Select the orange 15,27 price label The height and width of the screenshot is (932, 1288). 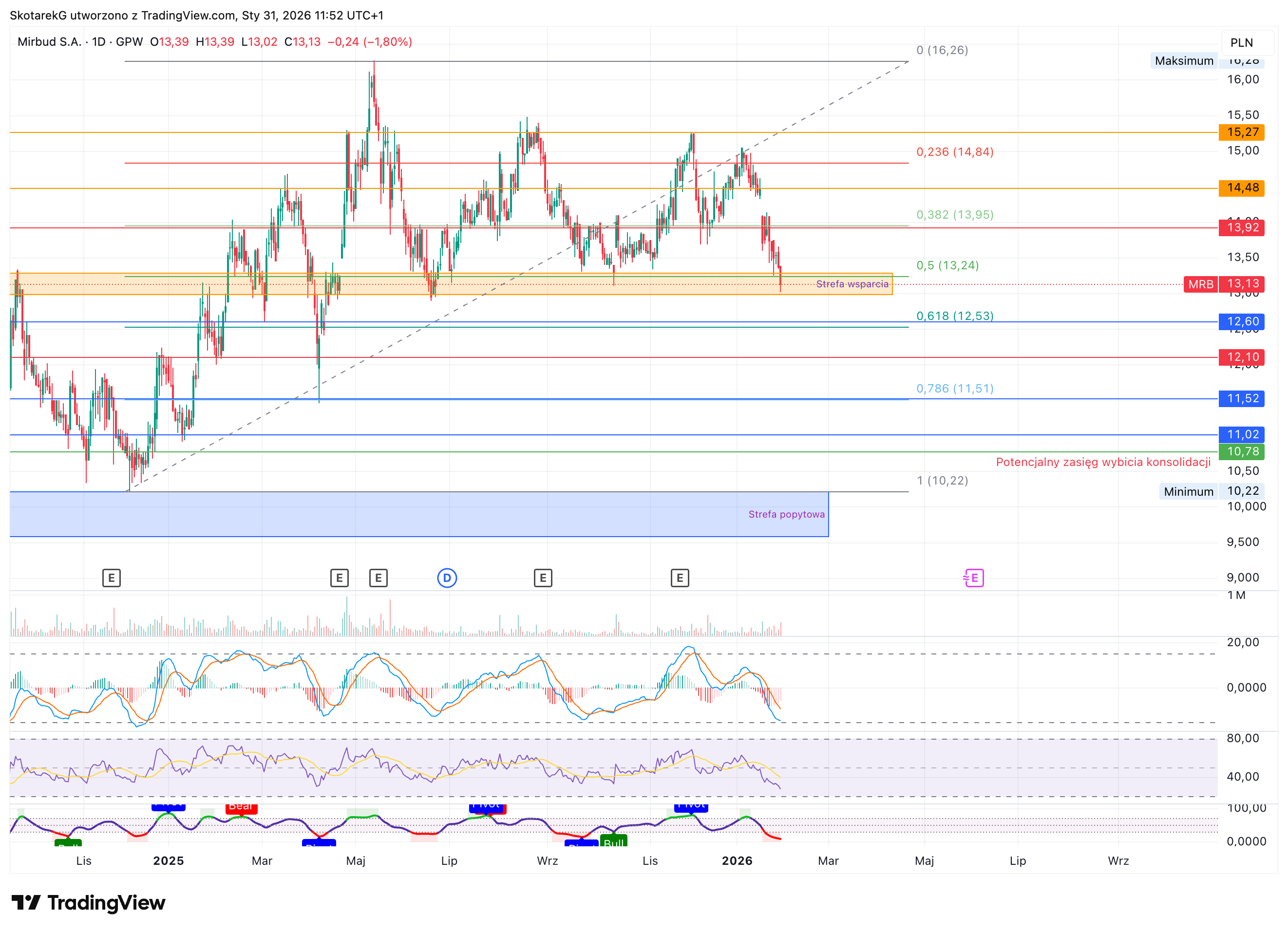click(1241, 132)
